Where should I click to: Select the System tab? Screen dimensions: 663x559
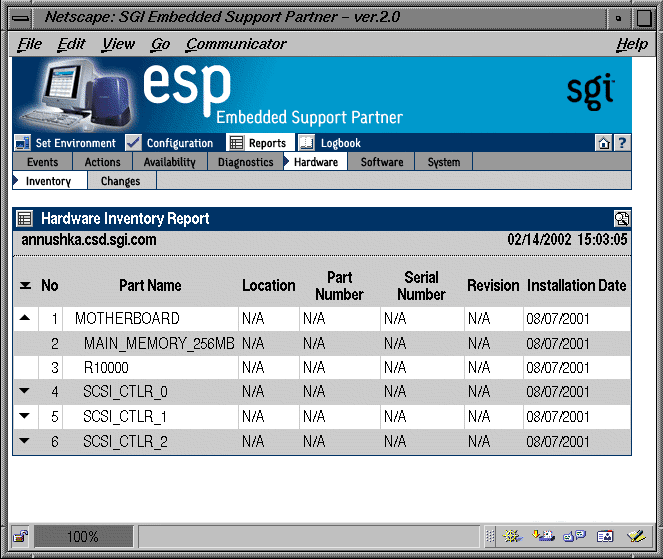pos(444,162)
